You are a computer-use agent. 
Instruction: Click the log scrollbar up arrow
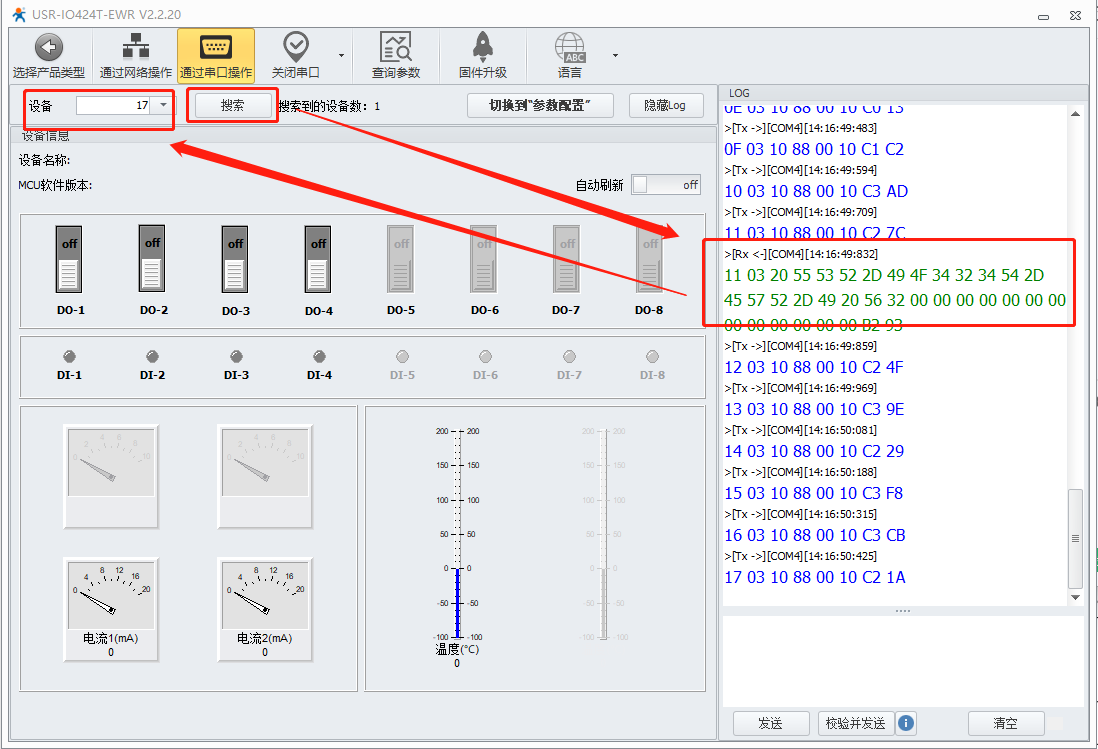tap(1076, 113)
